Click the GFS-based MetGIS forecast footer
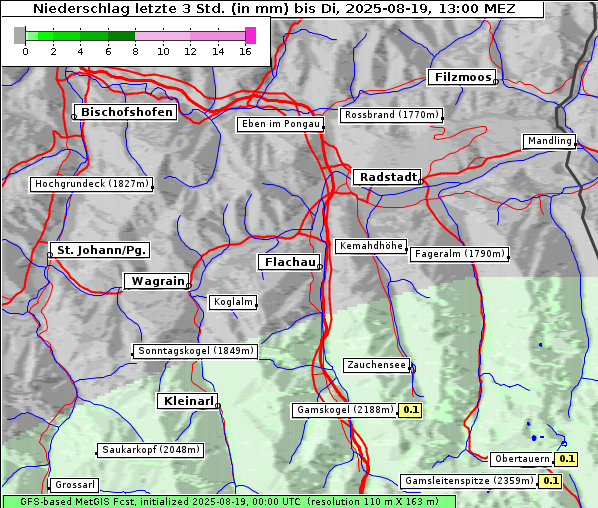This screenshot has height=508, width=598. coord(229,501)
